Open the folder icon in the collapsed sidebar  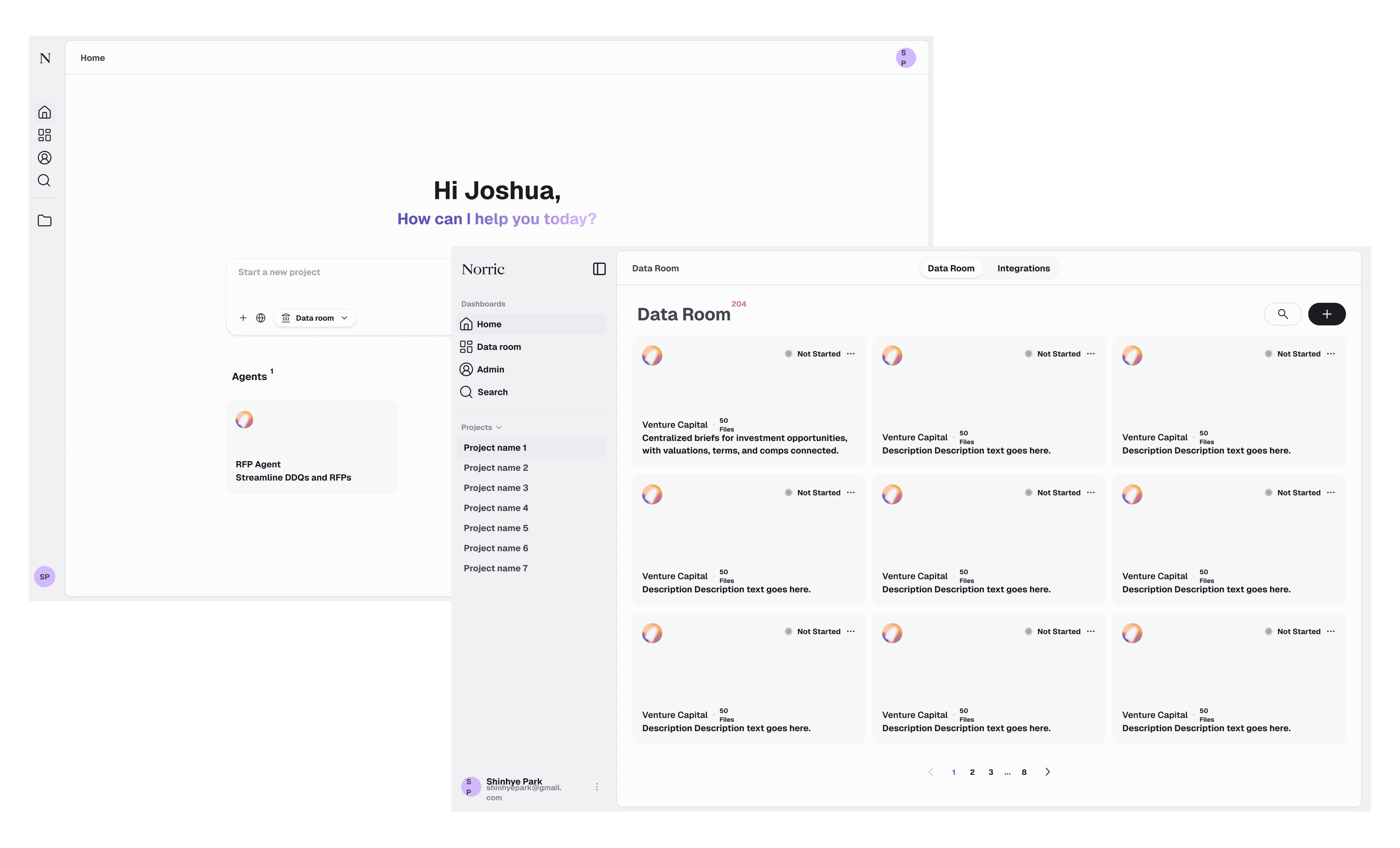pos(44,220)
